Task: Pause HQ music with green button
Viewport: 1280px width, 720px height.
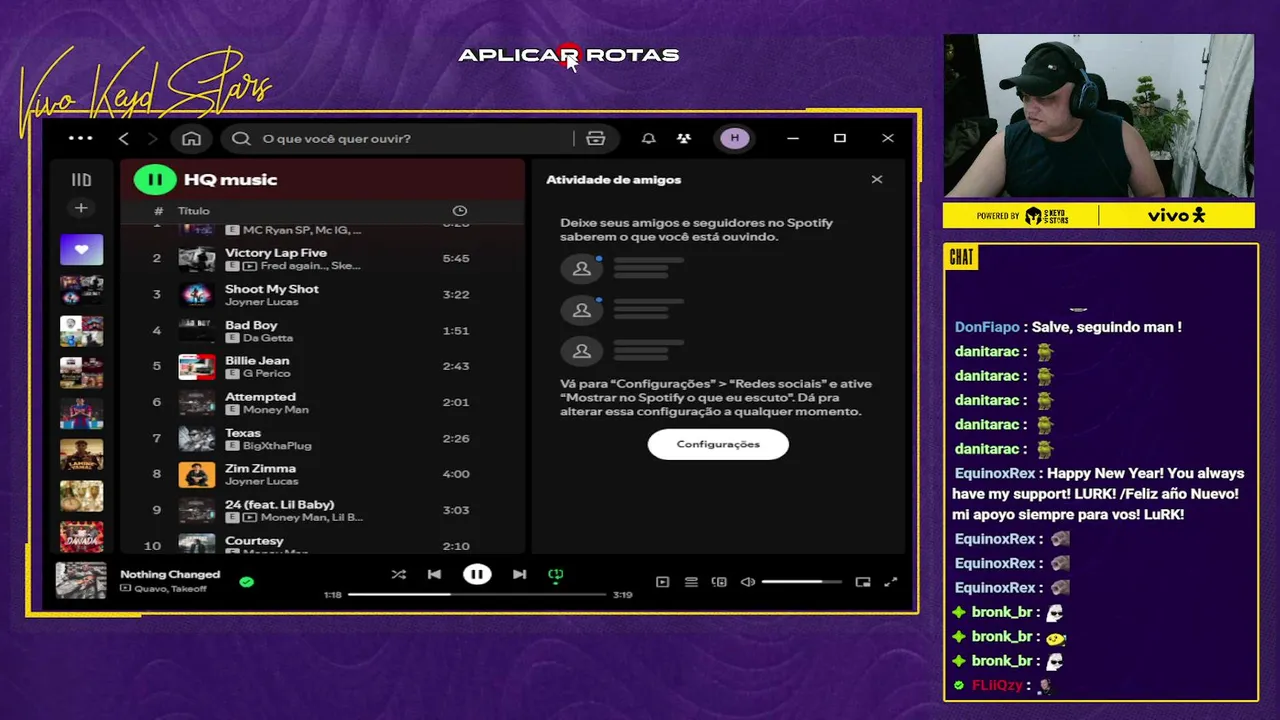Action: pyautogui.click(x=155, y=180)
